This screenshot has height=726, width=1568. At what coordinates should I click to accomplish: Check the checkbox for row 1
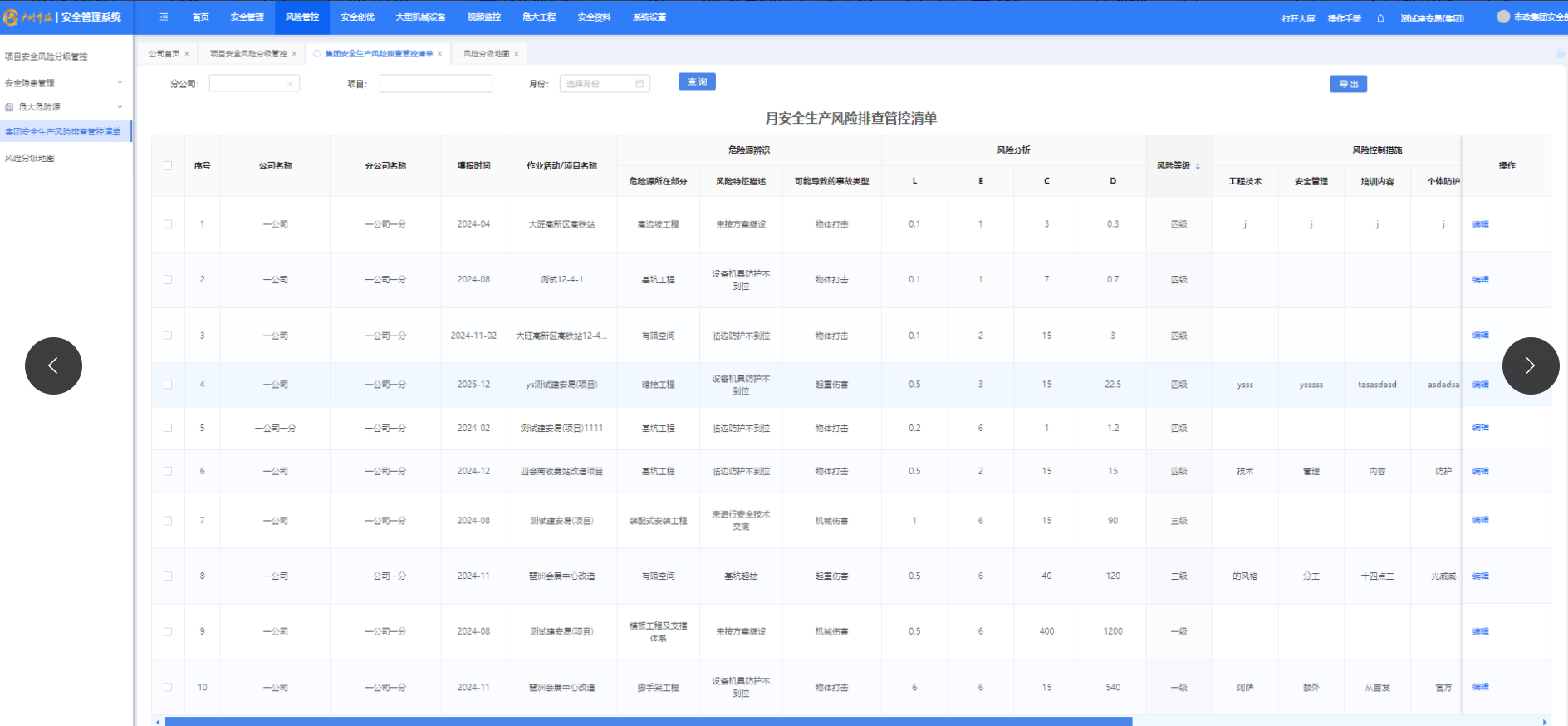[168, 224]
